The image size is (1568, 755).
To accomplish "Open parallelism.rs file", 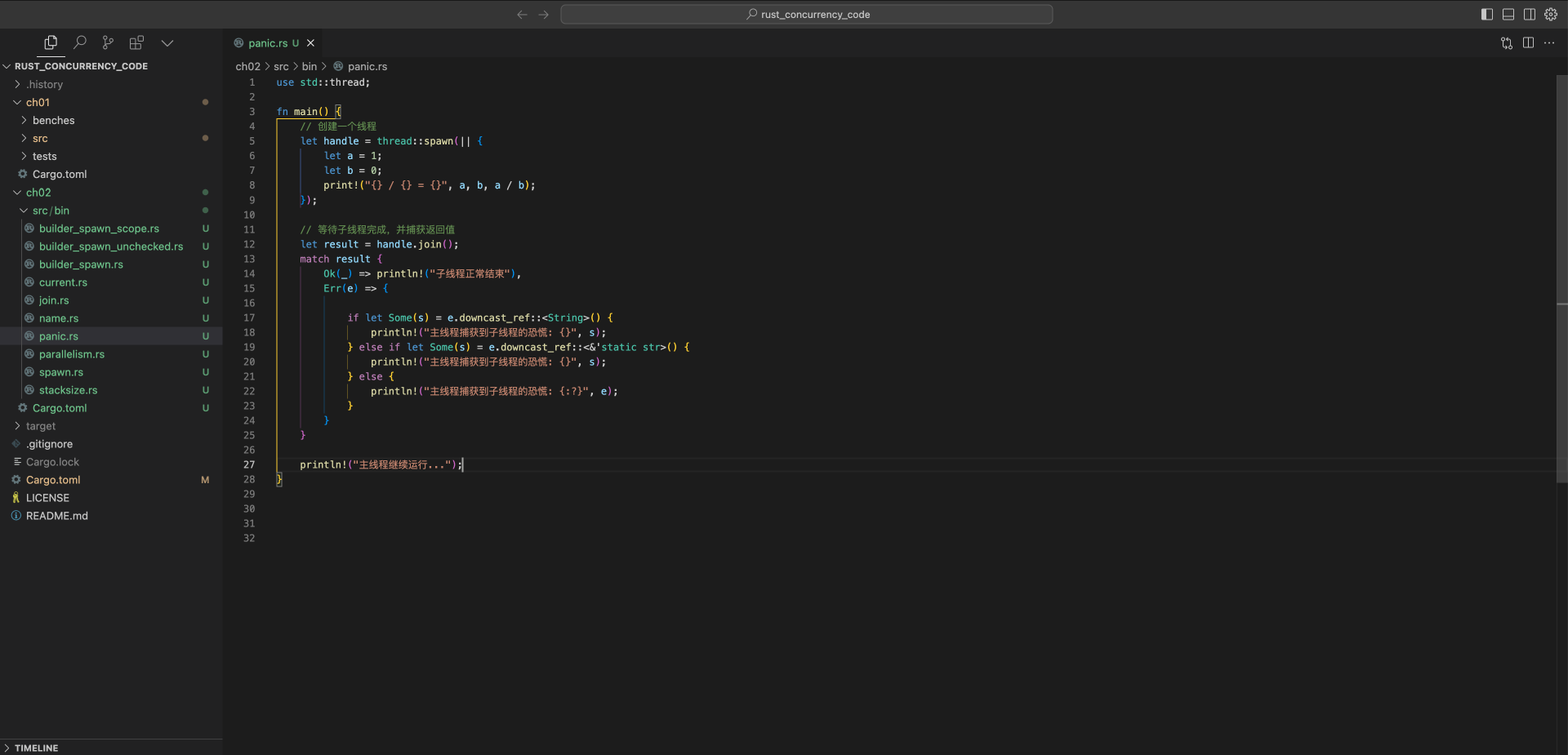I will (111, 354).
